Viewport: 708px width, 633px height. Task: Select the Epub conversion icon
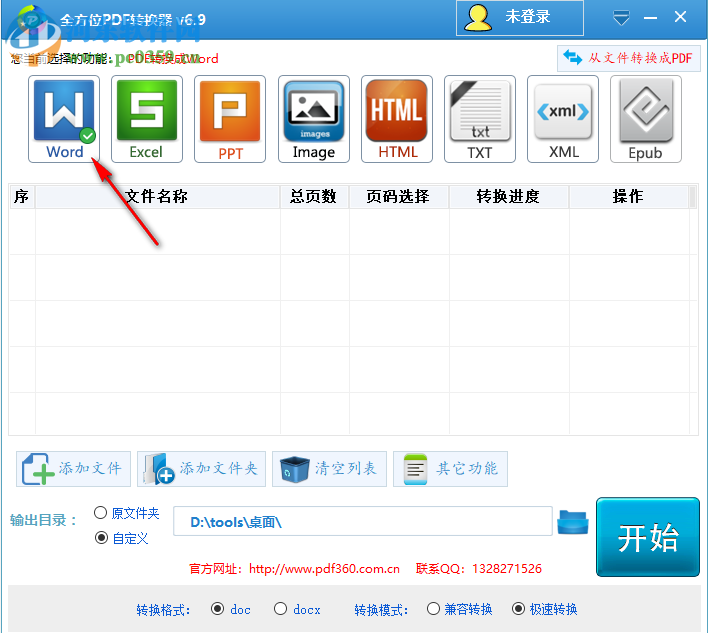click(x=646, y=119)
